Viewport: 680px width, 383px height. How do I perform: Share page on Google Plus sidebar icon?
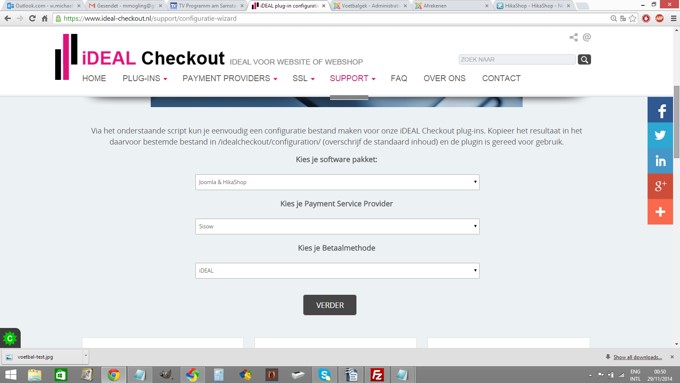click(x=660, y=186)
